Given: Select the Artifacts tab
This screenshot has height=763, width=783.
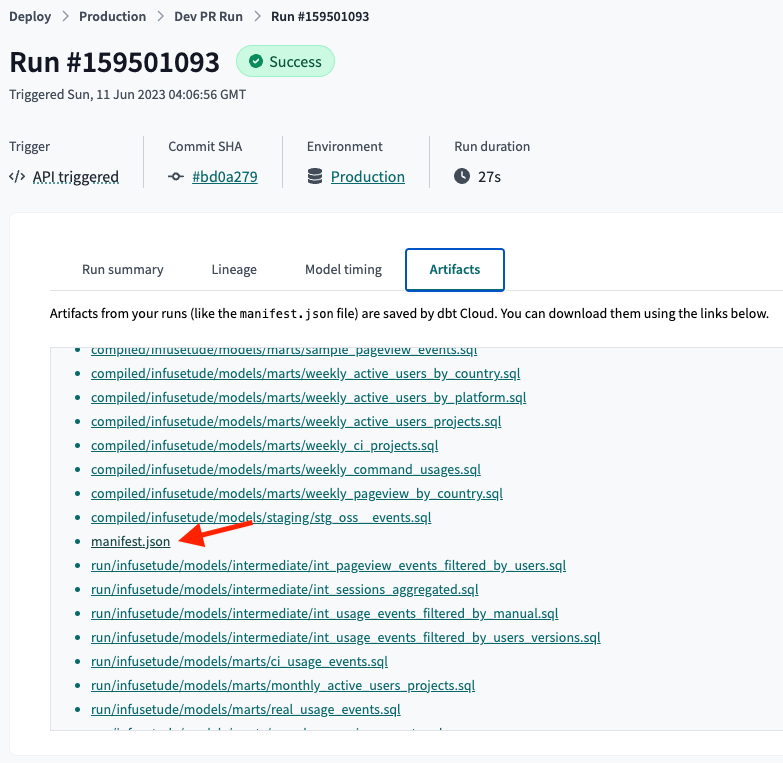Looking at the screenshot, I should (454, 269).
